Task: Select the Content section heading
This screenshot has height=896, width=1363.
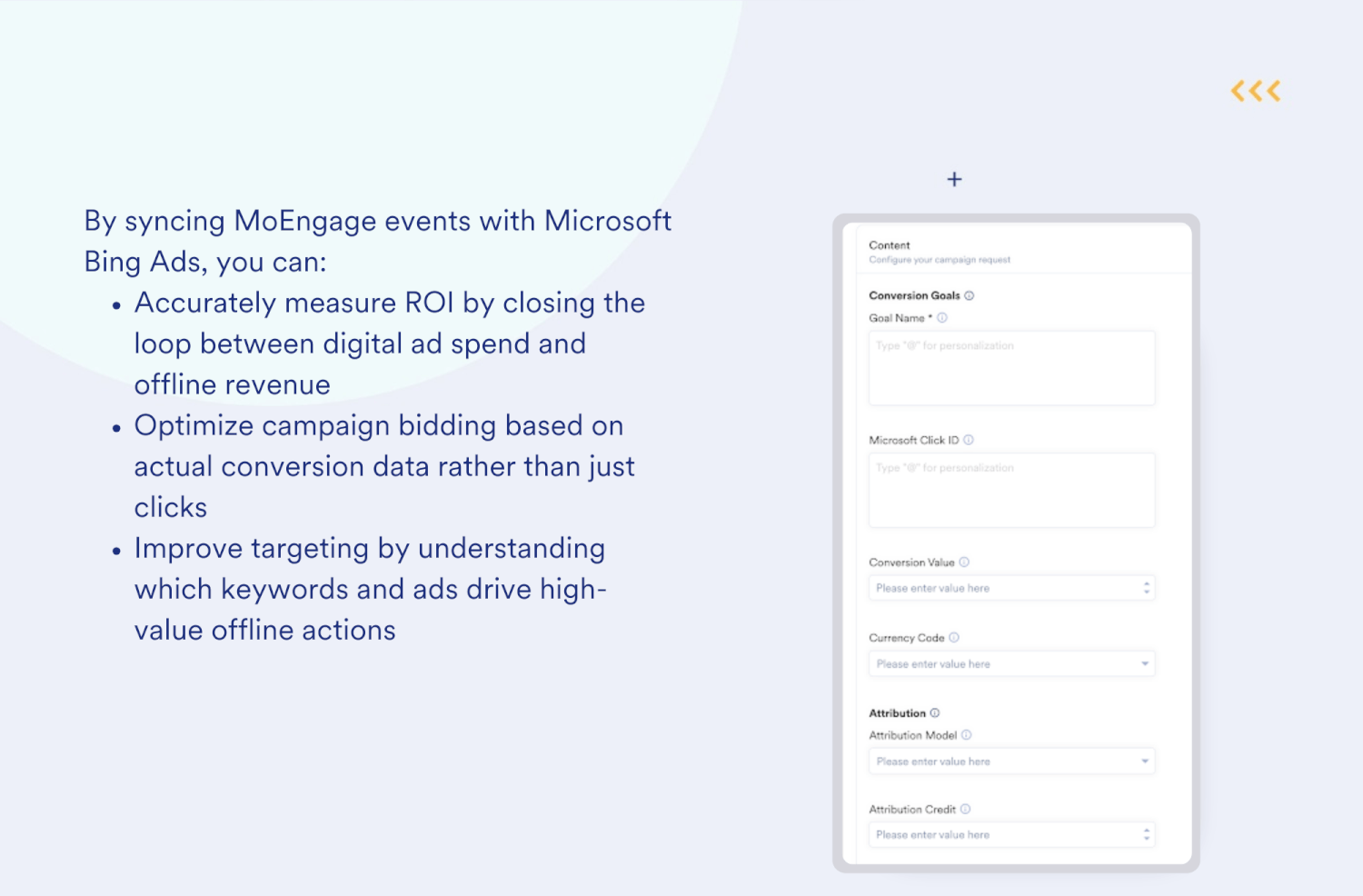Action: pyautogui.click(x=889, y=245)
